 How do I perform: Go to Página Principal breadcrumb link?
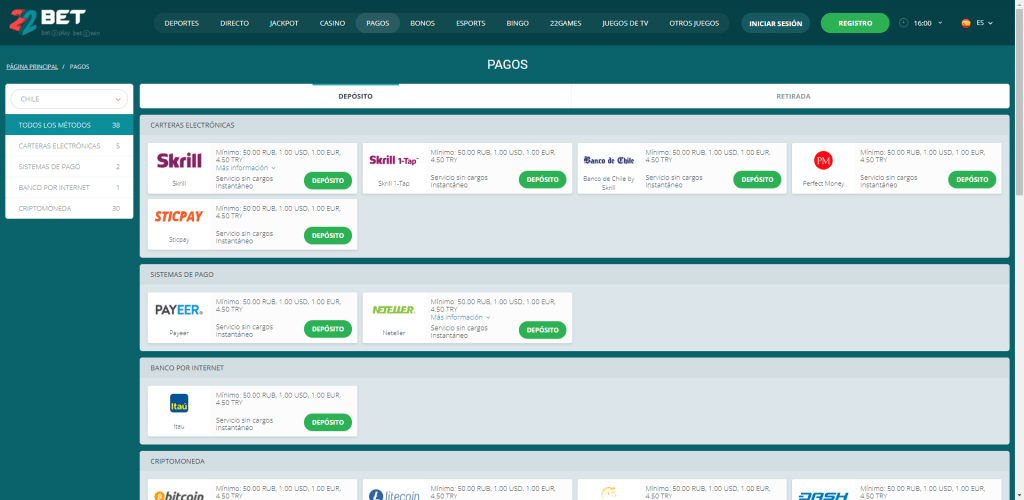[33, 66]
